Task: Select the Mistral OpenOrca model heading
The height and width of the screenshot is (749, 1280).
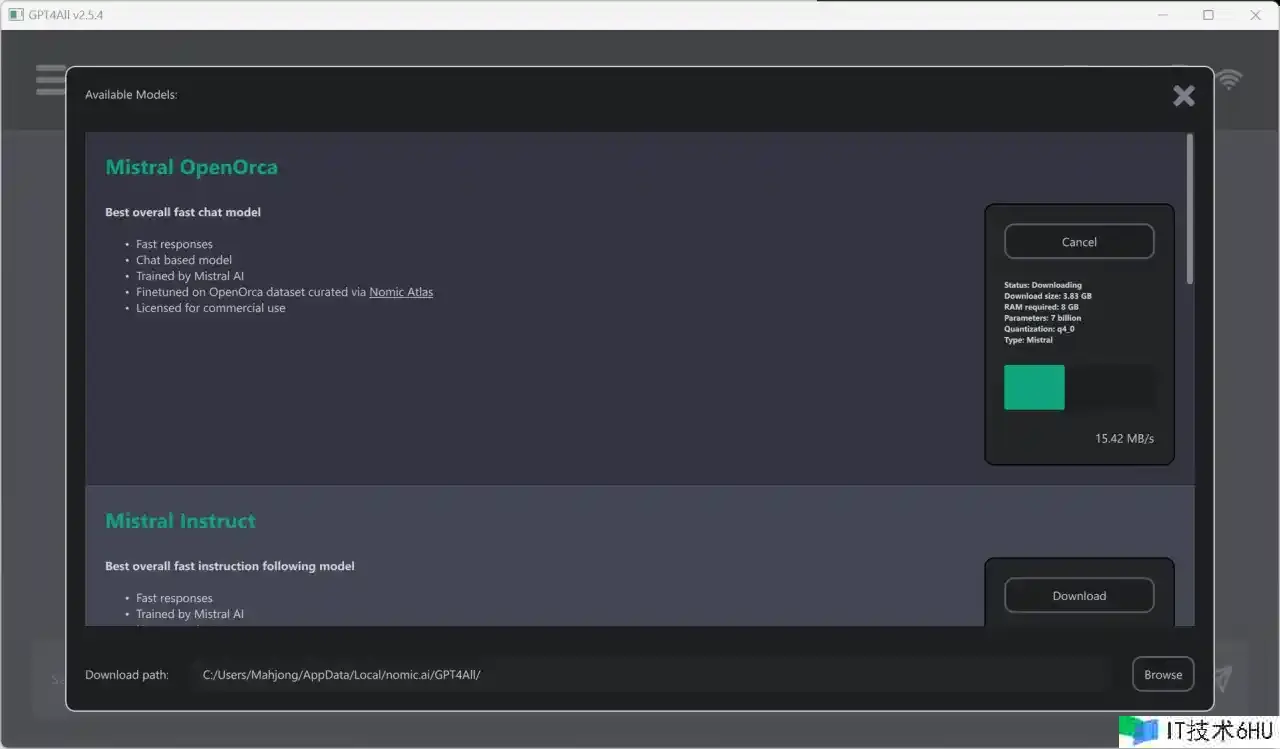Action: [191, 167]
